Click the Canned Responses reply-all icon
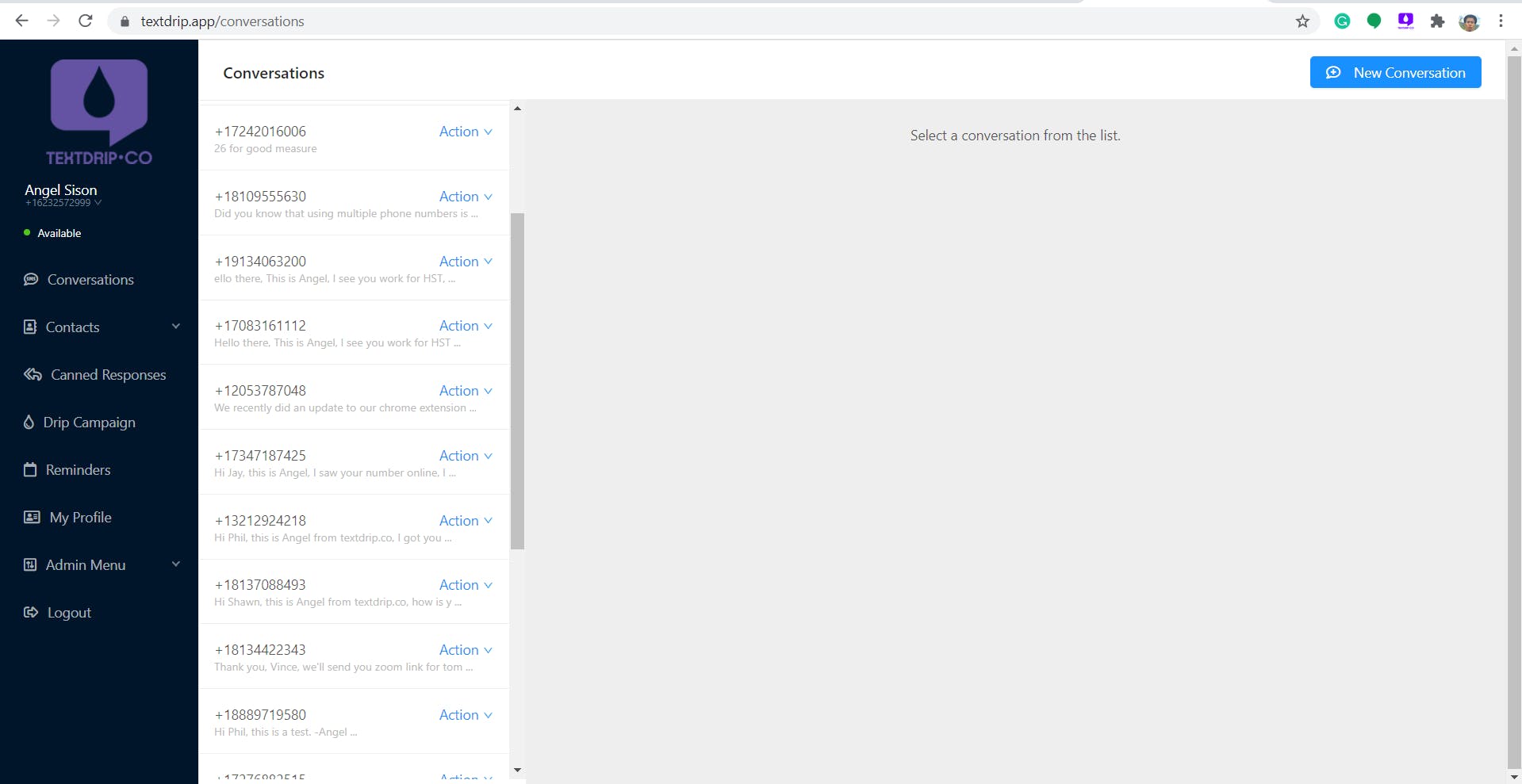1522x784 pixels. pos(33,374)
